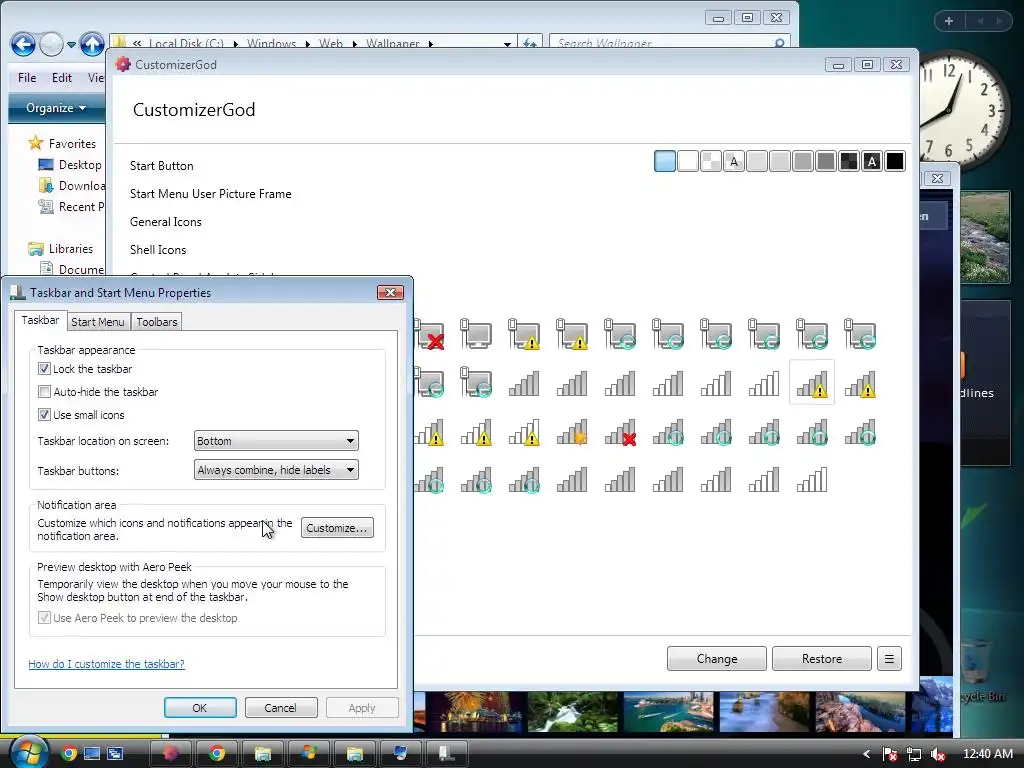
Task: Select dark swatch with letter A
Action: click(872, 161)
